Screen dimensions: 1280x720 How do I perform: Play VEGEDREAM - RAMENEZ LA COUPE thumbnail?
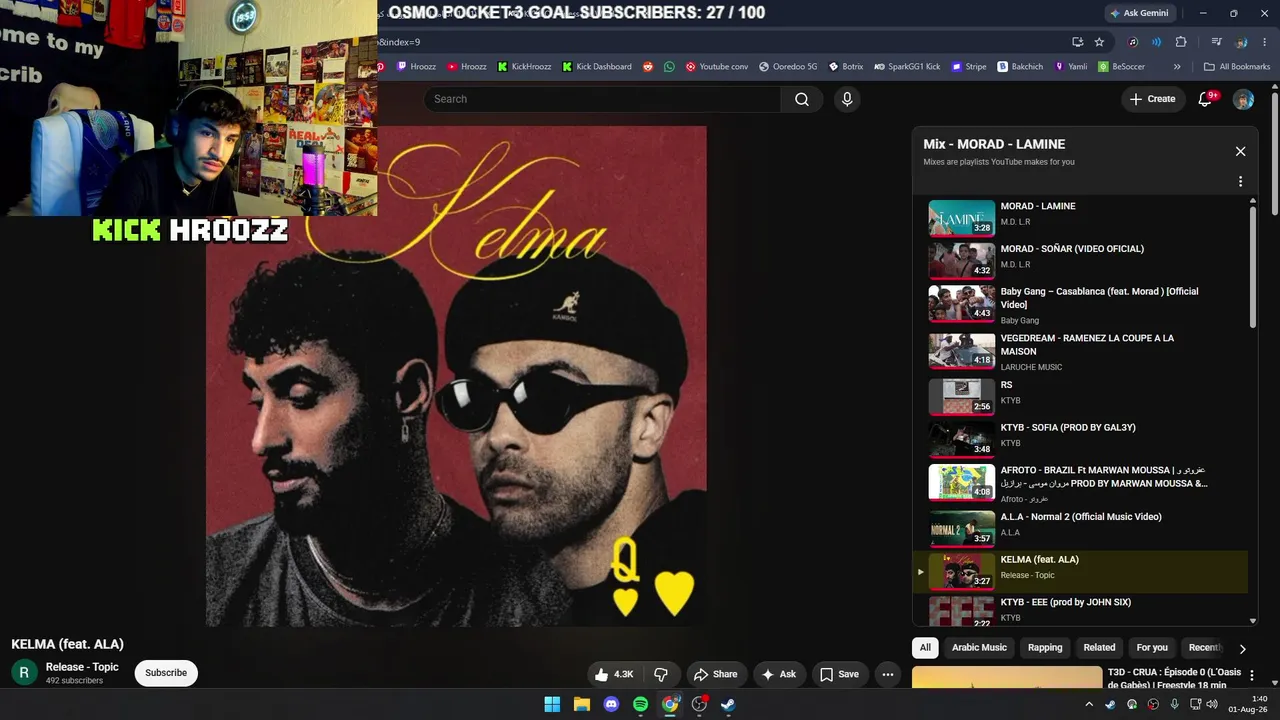tap(962, 351)
